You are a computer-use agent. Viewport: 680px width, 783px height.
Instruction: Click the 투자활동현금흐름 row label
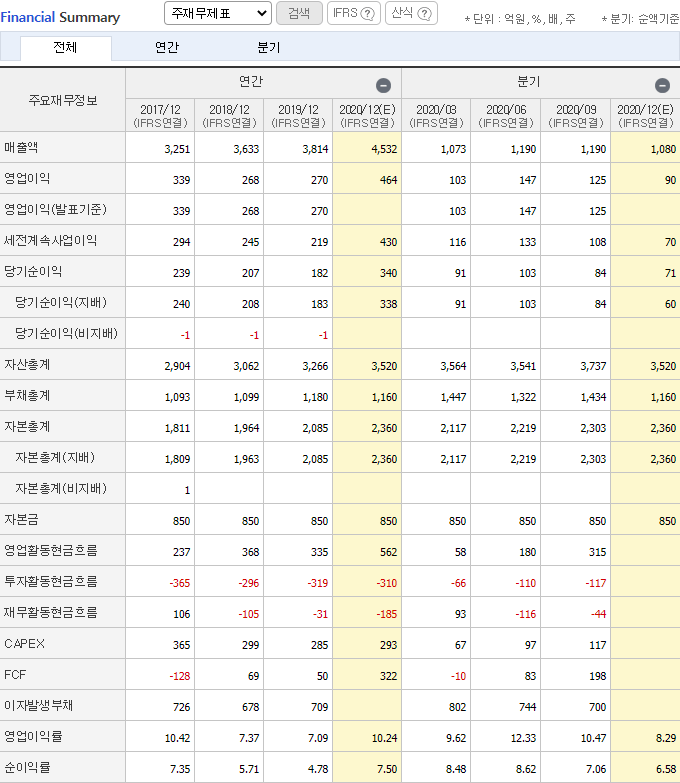coord(50,582)
